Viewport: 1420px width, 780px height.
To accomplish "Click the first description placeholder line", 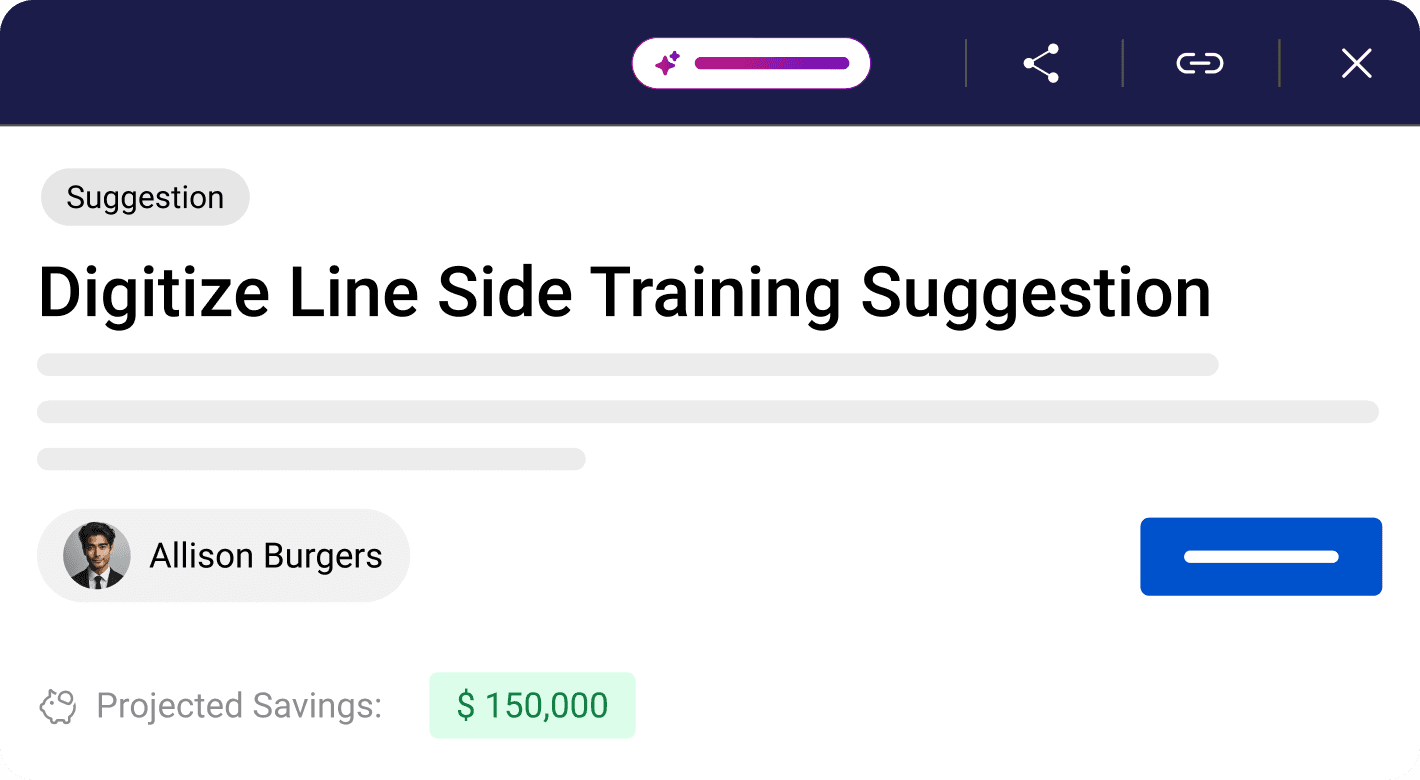I will (x=627, y=364).
